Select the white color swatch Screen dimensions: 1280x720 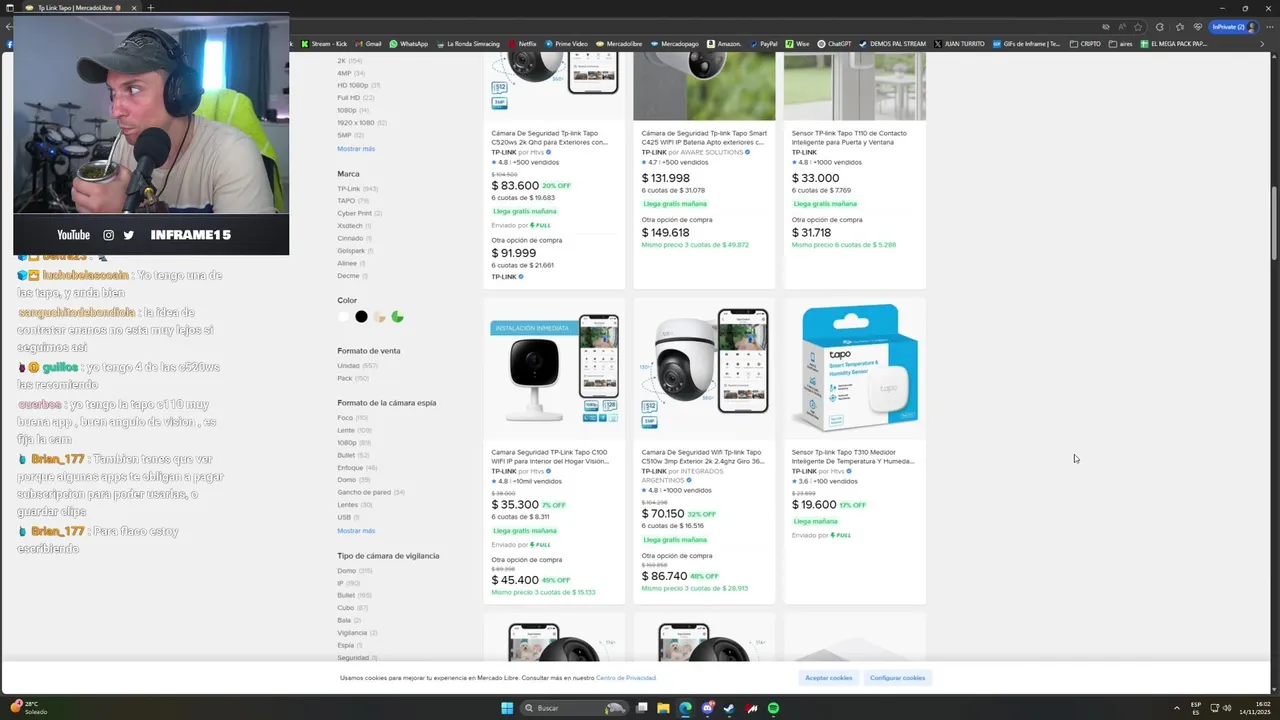click(343, 317)
